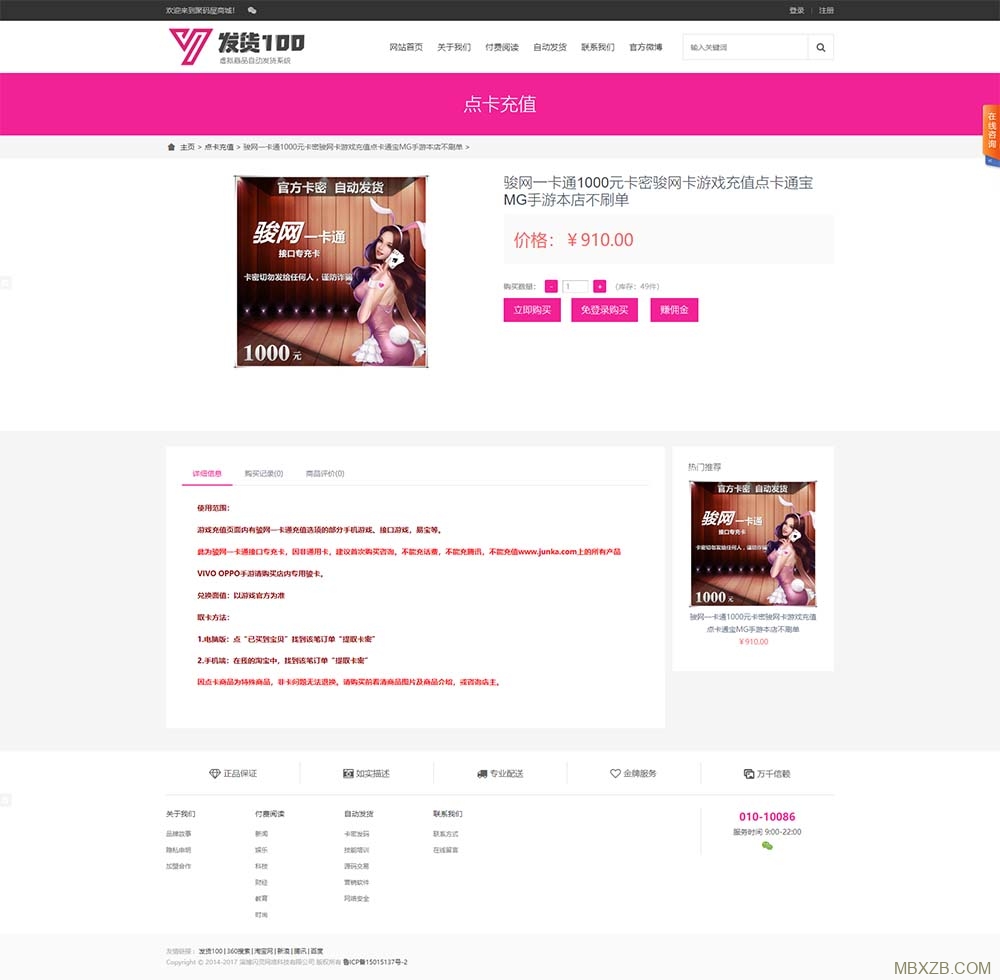1000x980 pixels.
Task: Open 360搜索 friendly link at bottom
Action: pos(240,951)
